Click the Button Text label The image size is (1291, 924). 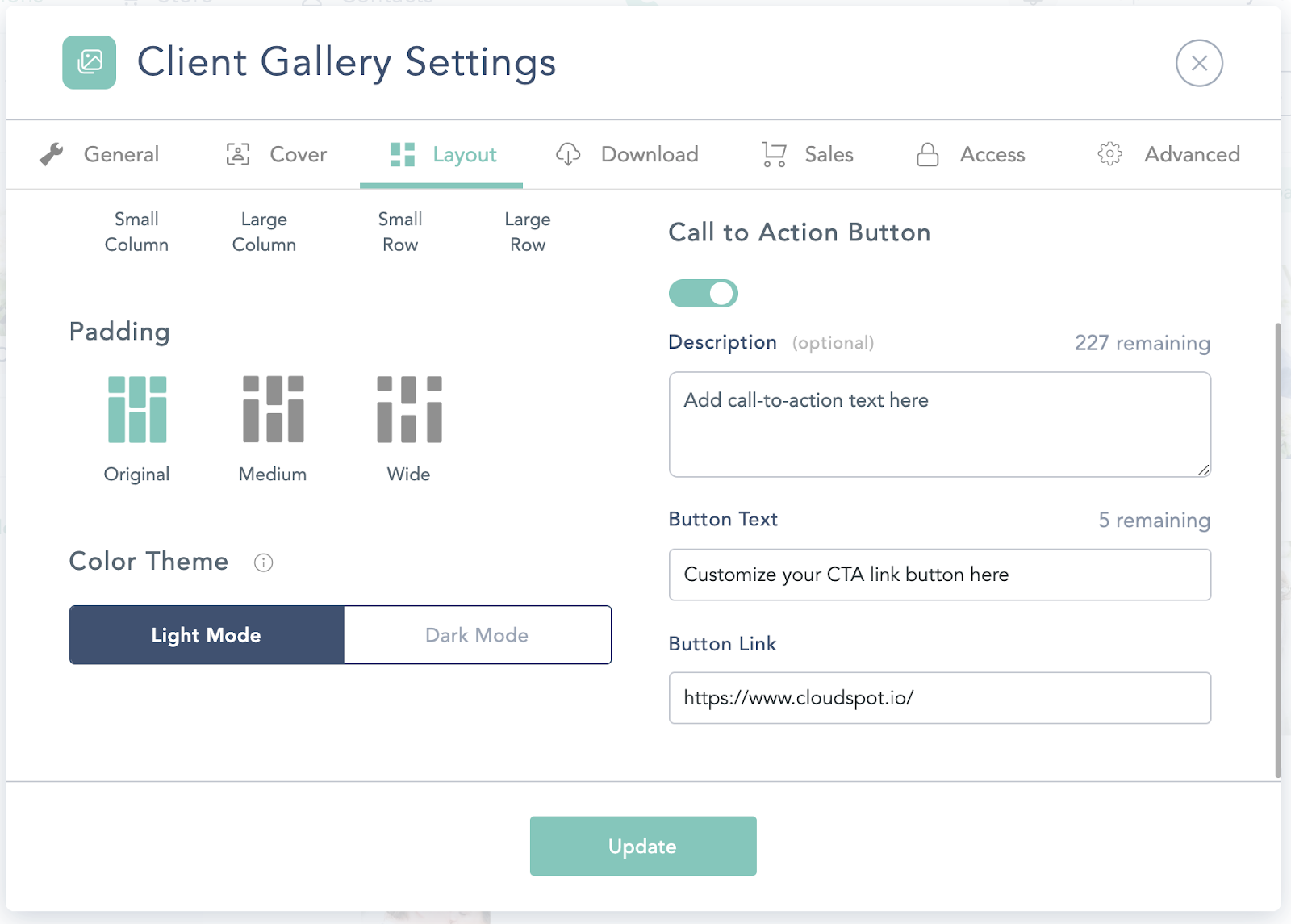tap(723, 520)
